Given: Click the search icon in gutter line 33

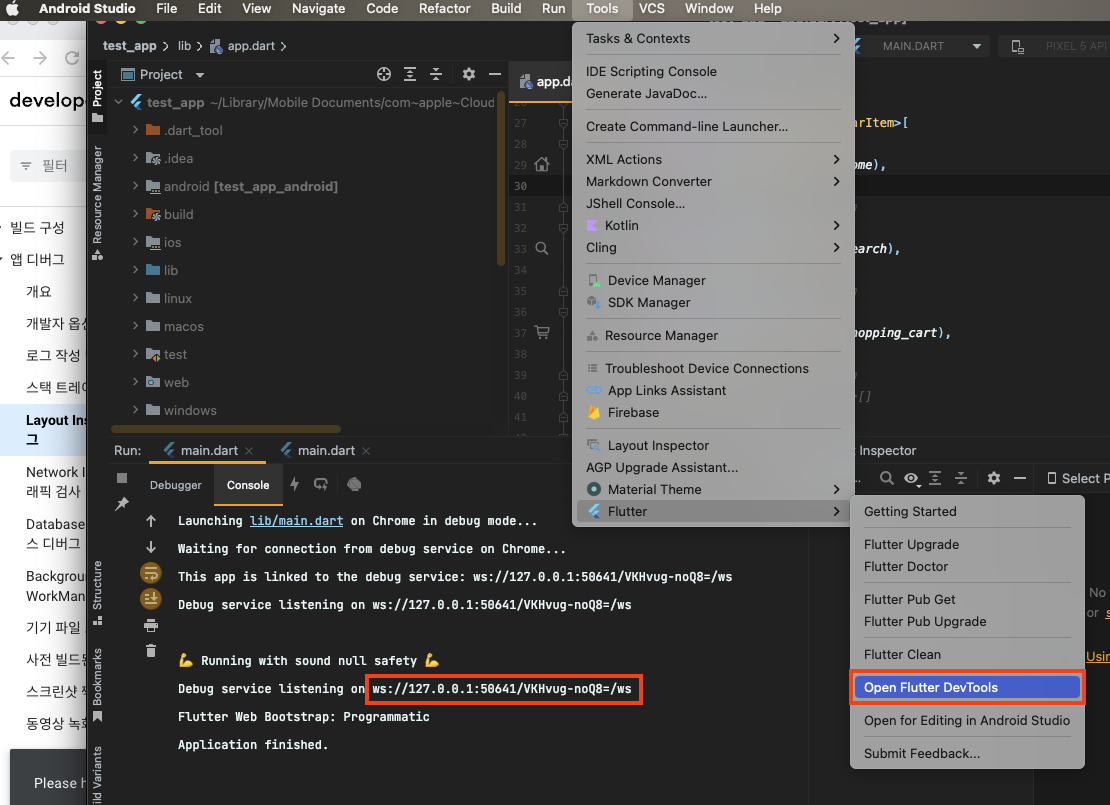Looking at the screenshot, I should (x=542, y=249).
